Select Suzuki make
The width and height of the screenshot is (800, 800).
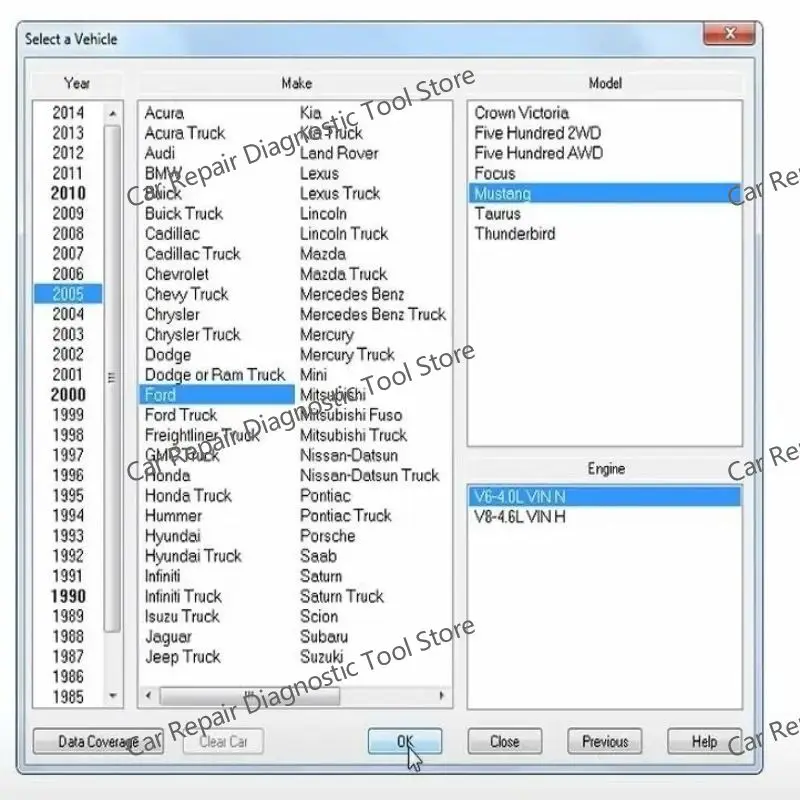[x=321, y=657]
